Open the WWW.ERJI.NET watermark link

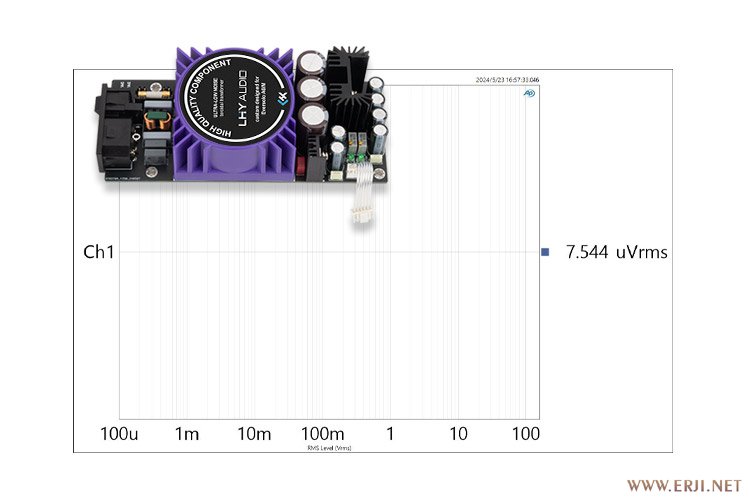click(684, 485)
